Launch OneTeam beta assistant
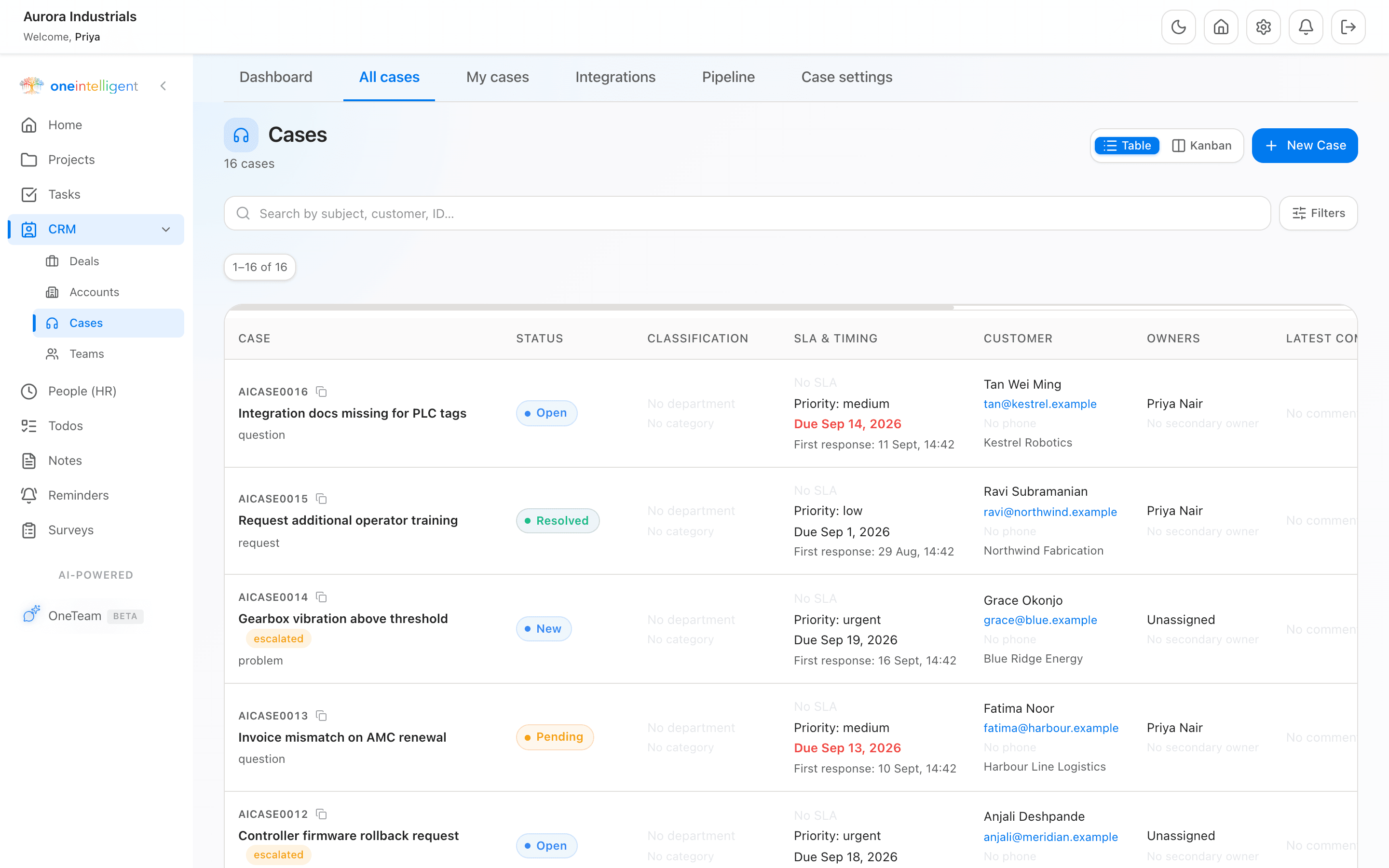The width and height of the screenshot is (1389, 868). 83,616
